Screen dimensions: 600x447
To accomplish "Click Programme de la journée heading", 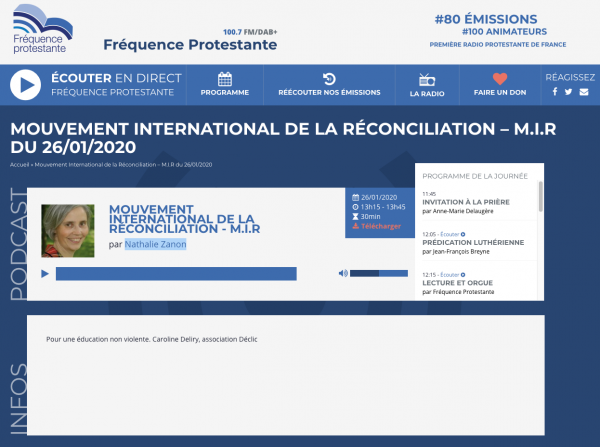I will coord(475,176).
